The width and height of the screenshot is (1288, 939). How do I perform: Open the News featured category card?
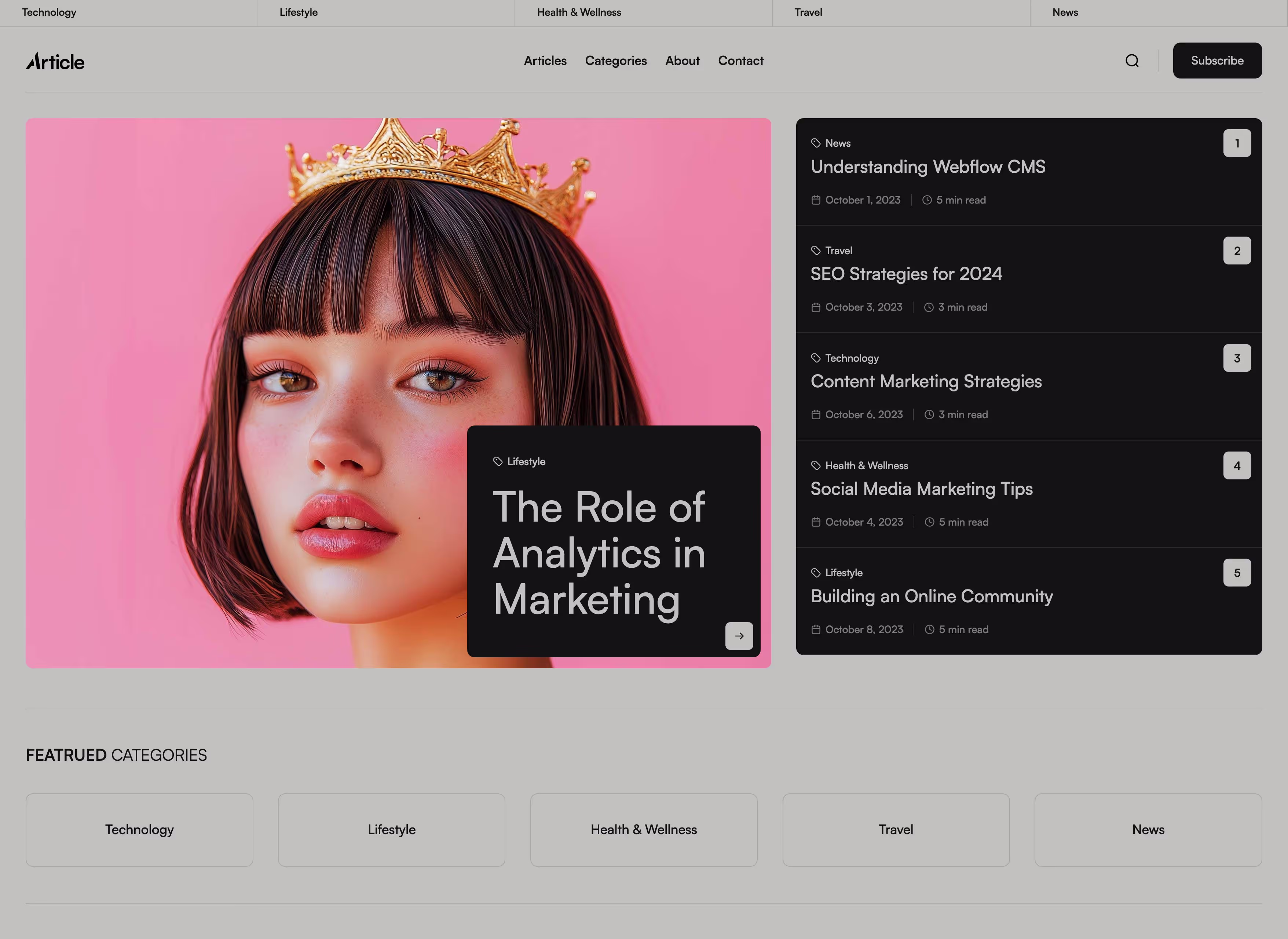[1148, 829]
